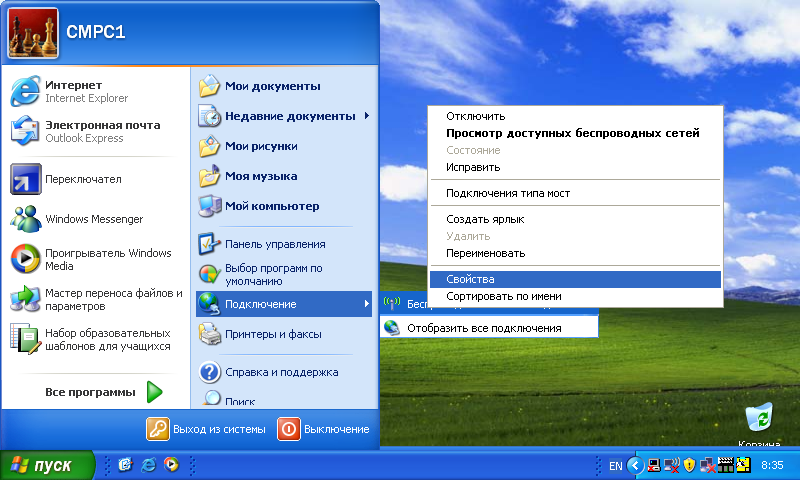Screen dimensions: 800x480
Task: Open Справка и поддержка
Action: tap(284, 372)
